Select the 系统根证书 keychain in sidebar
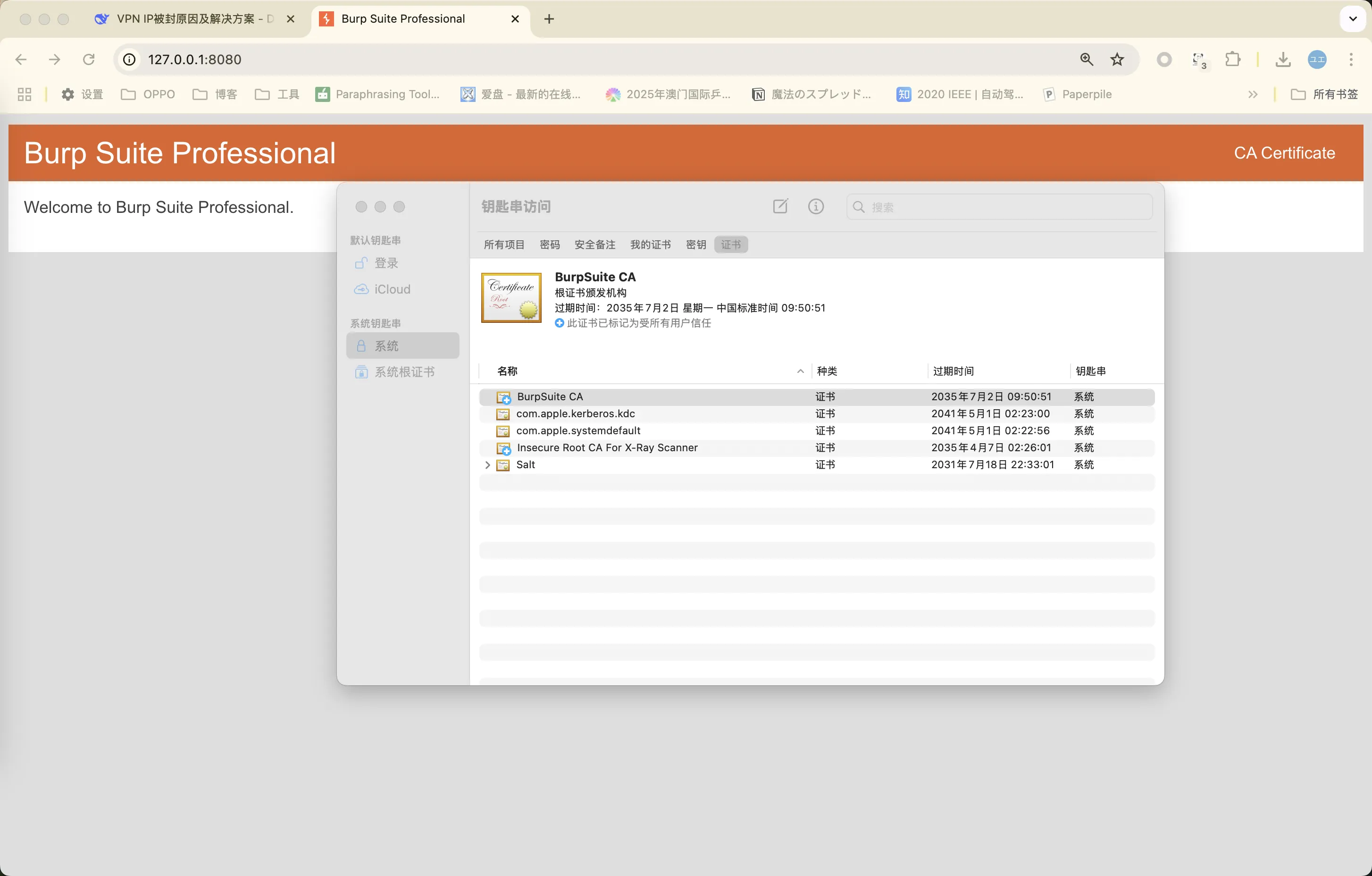Screen dimensions: 1372x876 [x=402, y=371]
